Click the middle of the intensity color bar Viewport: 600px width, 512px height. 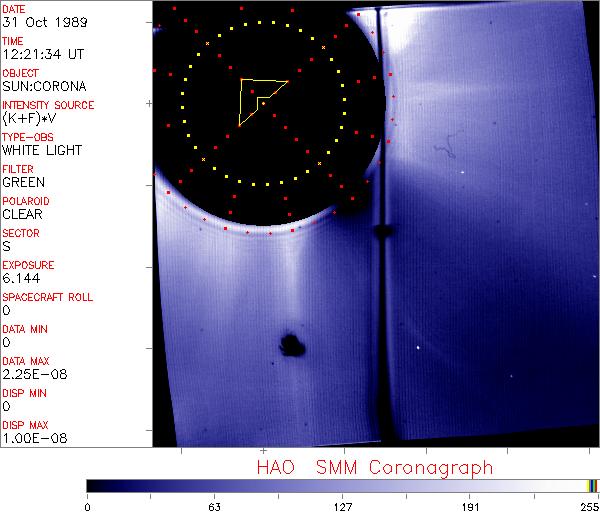(x=342, y=486)
